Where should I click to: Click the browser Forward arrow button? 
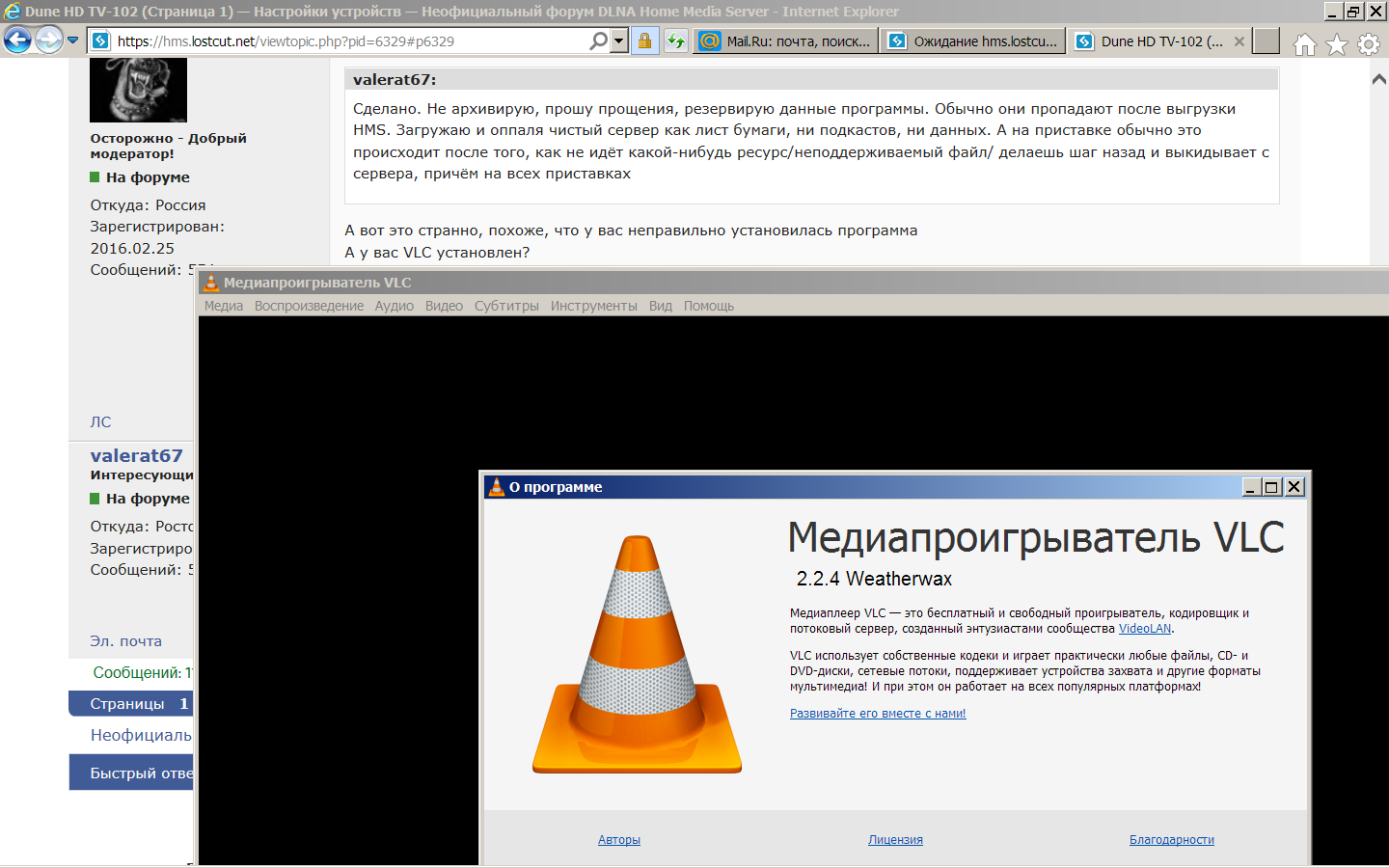(48, 41)
